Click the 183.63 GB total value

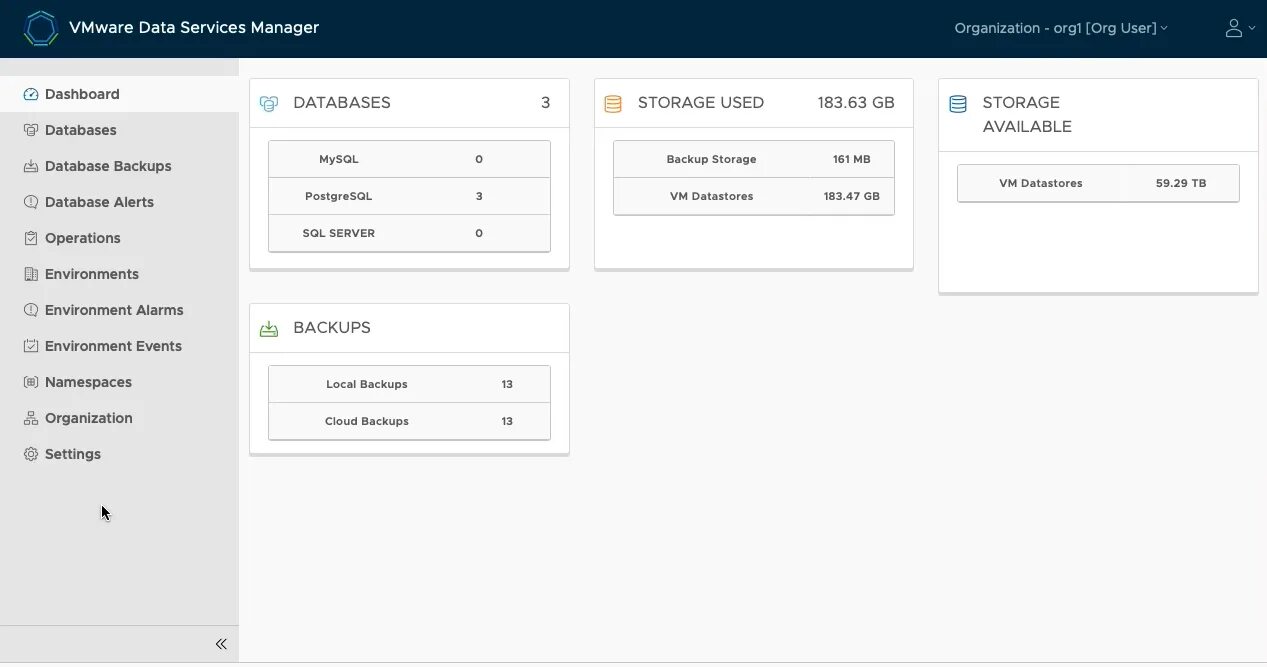coord(856,102)
